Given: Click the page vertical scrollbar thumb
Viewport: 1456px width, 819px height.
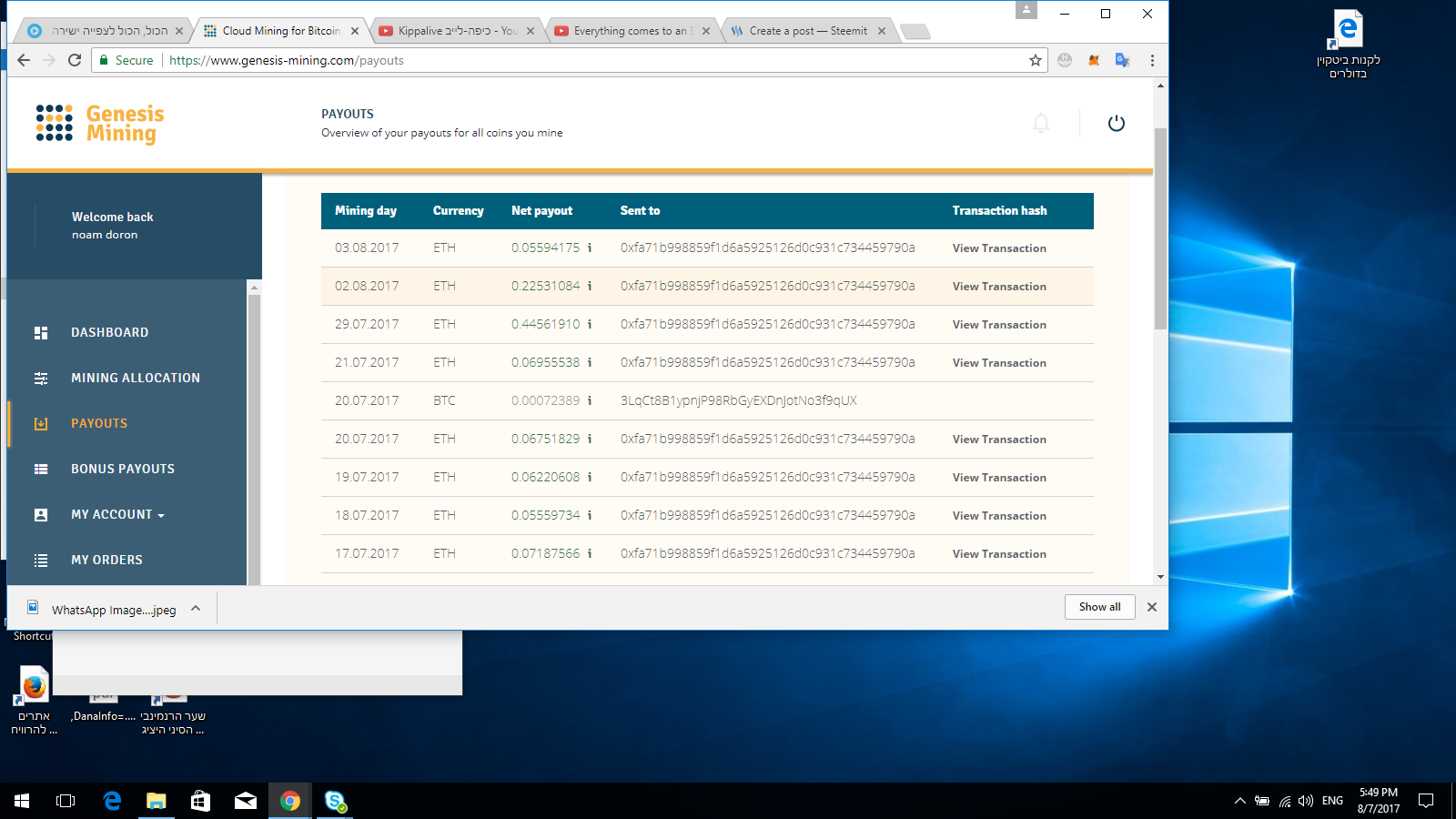Looking at the screenshot, I should click(x=1160, y=227).
